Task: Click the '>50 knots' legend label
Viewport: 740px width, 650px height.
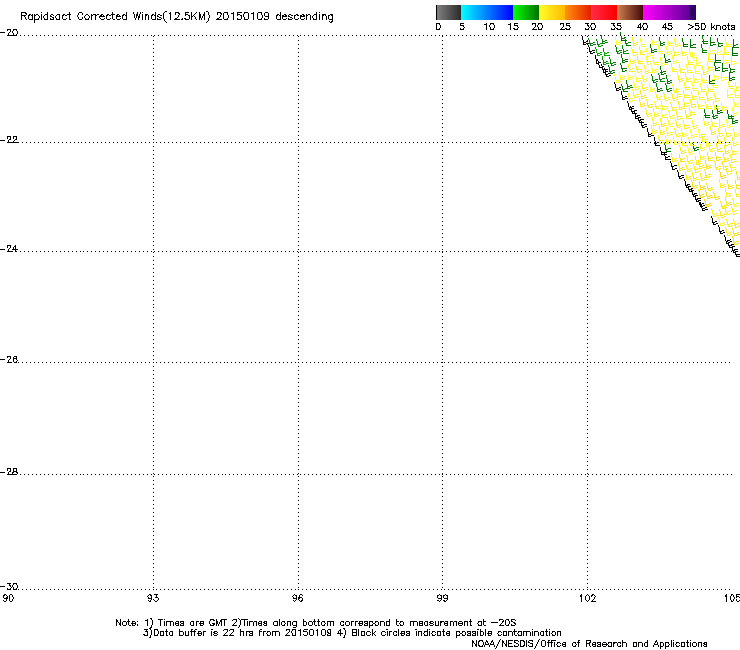Action: click(x=711, y=27)
